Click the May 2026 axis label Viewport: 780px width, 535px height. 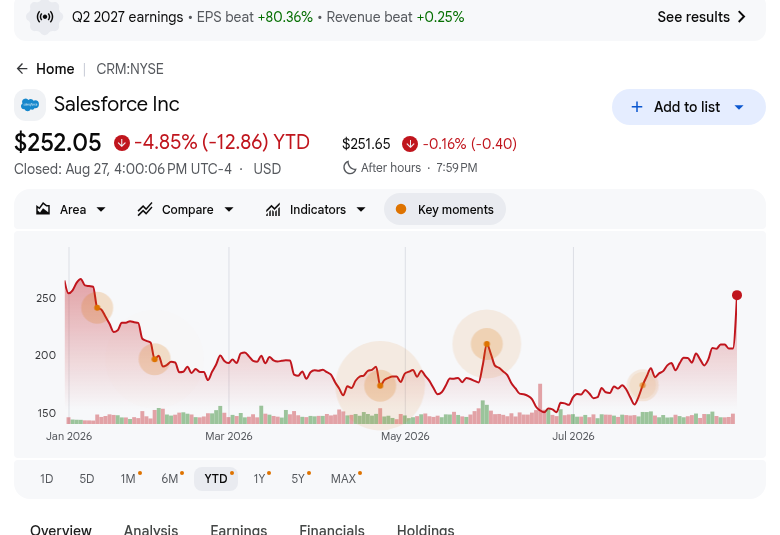click(405, 436)
